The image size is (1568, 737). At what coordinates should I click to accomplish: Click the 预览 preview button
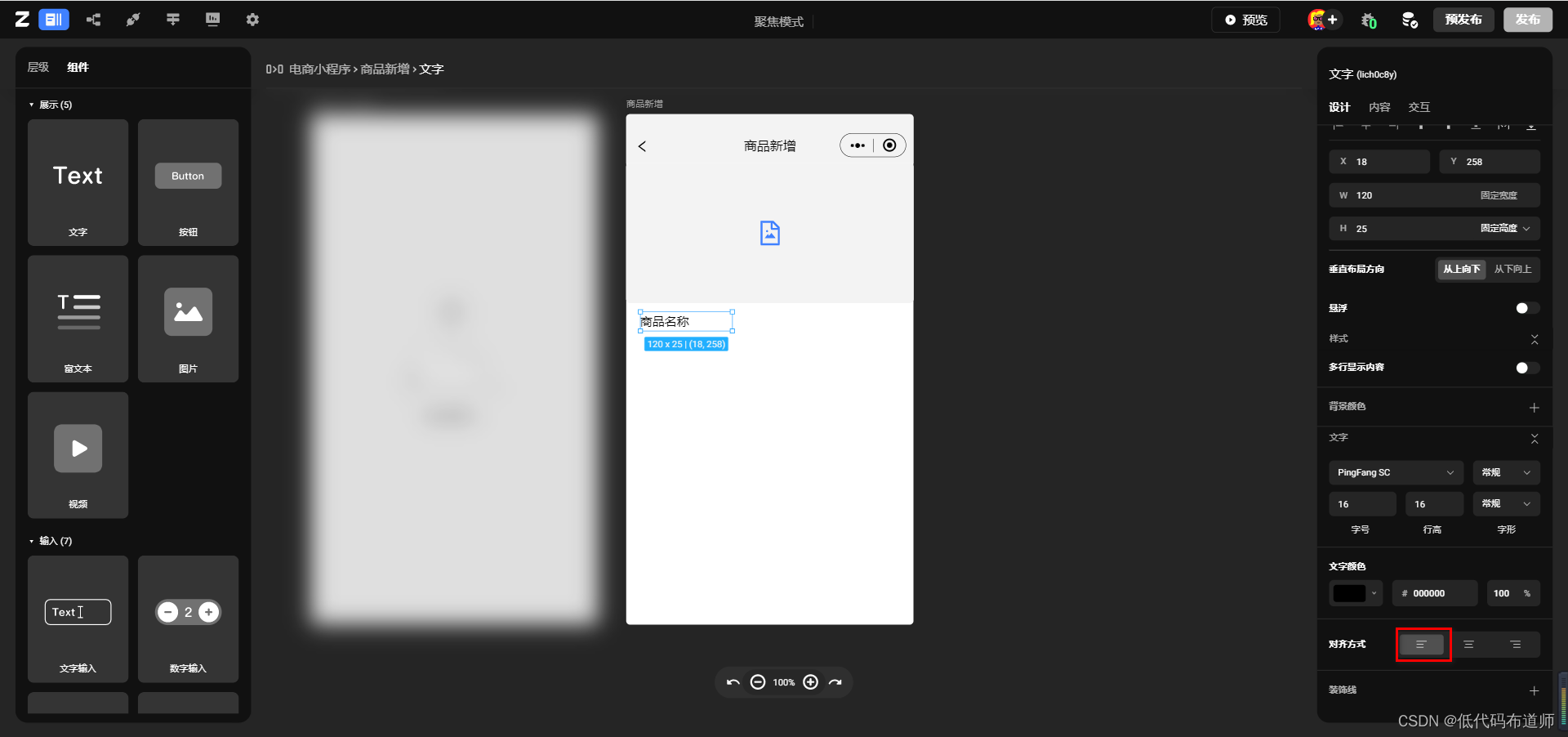pos(1245,20)
